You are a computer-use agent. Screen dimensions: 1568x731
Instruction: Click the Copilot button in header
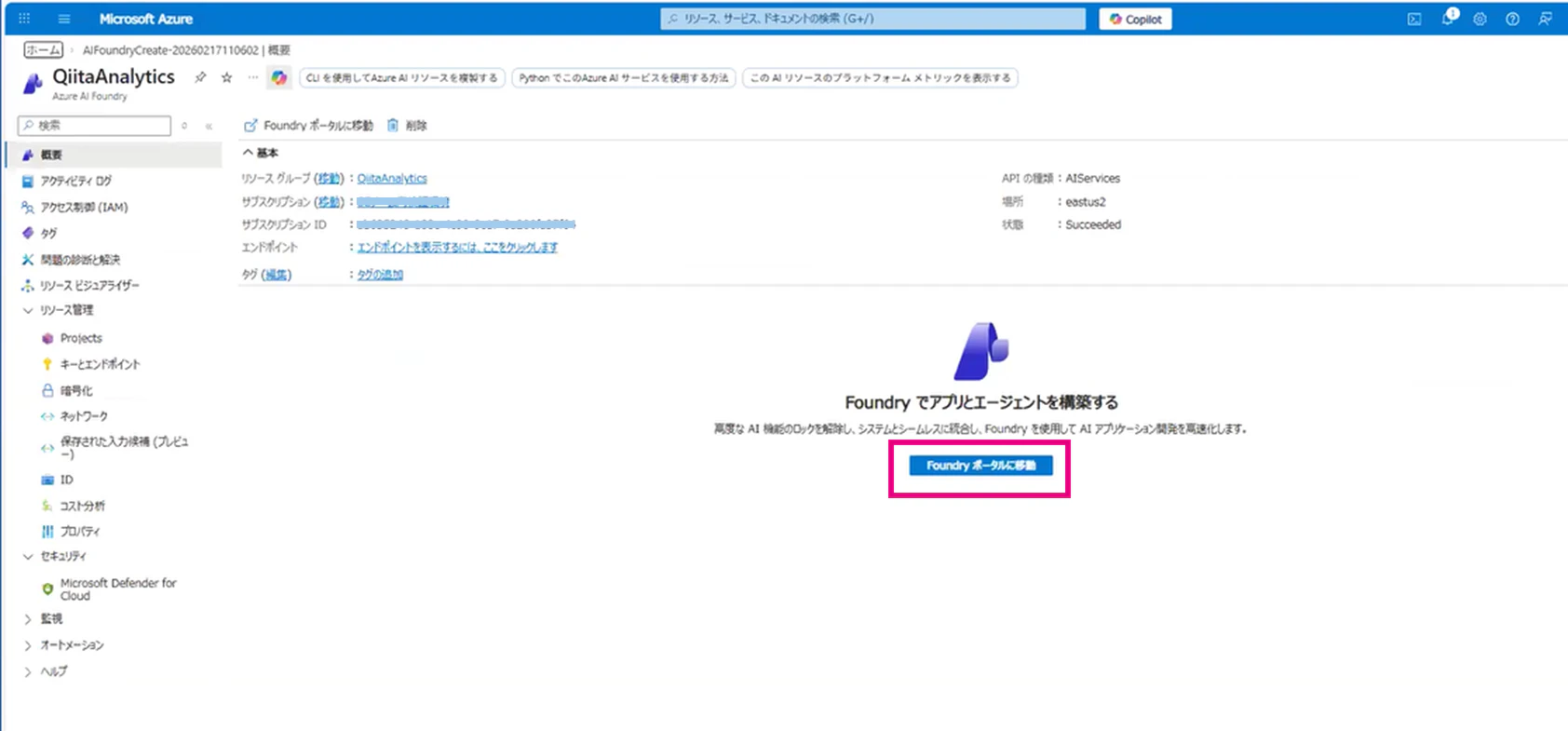[x=1135, y=19]
